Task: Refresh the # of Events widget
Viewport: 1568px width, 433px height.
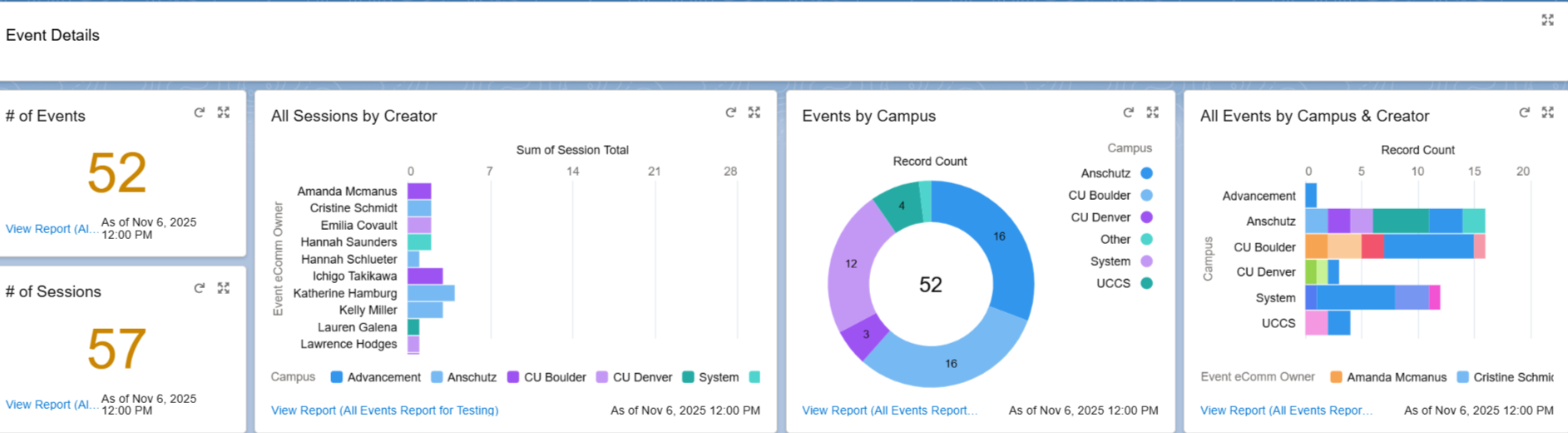Action: coord(199,112)
